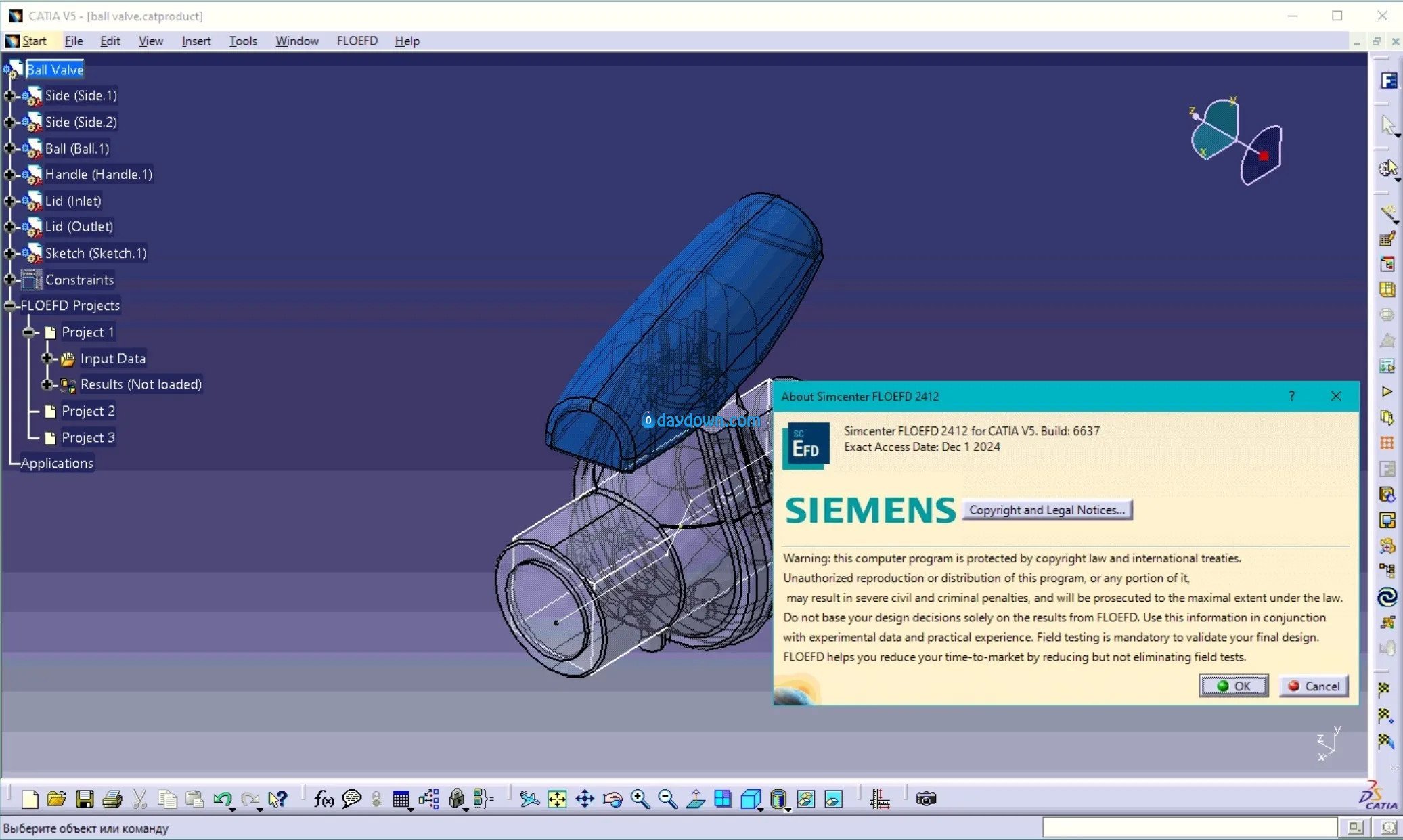Open Copyright and Legal Notices
1403x840 pixels.
pos(1047,510)
